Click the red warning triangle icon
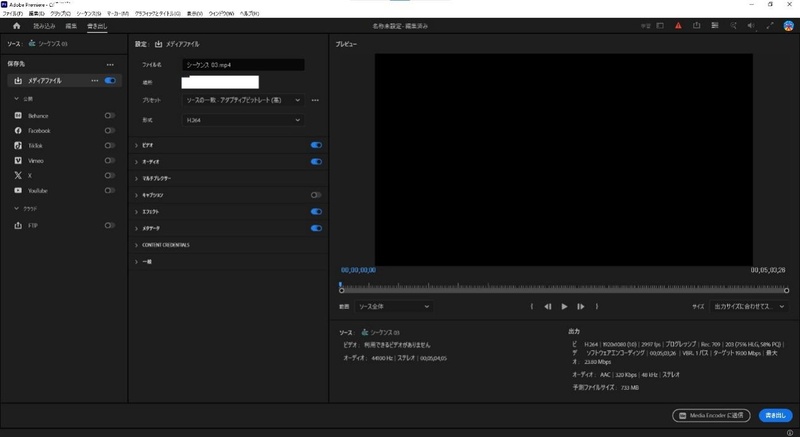This screenshot has height=437, width=800. (678, 25)
